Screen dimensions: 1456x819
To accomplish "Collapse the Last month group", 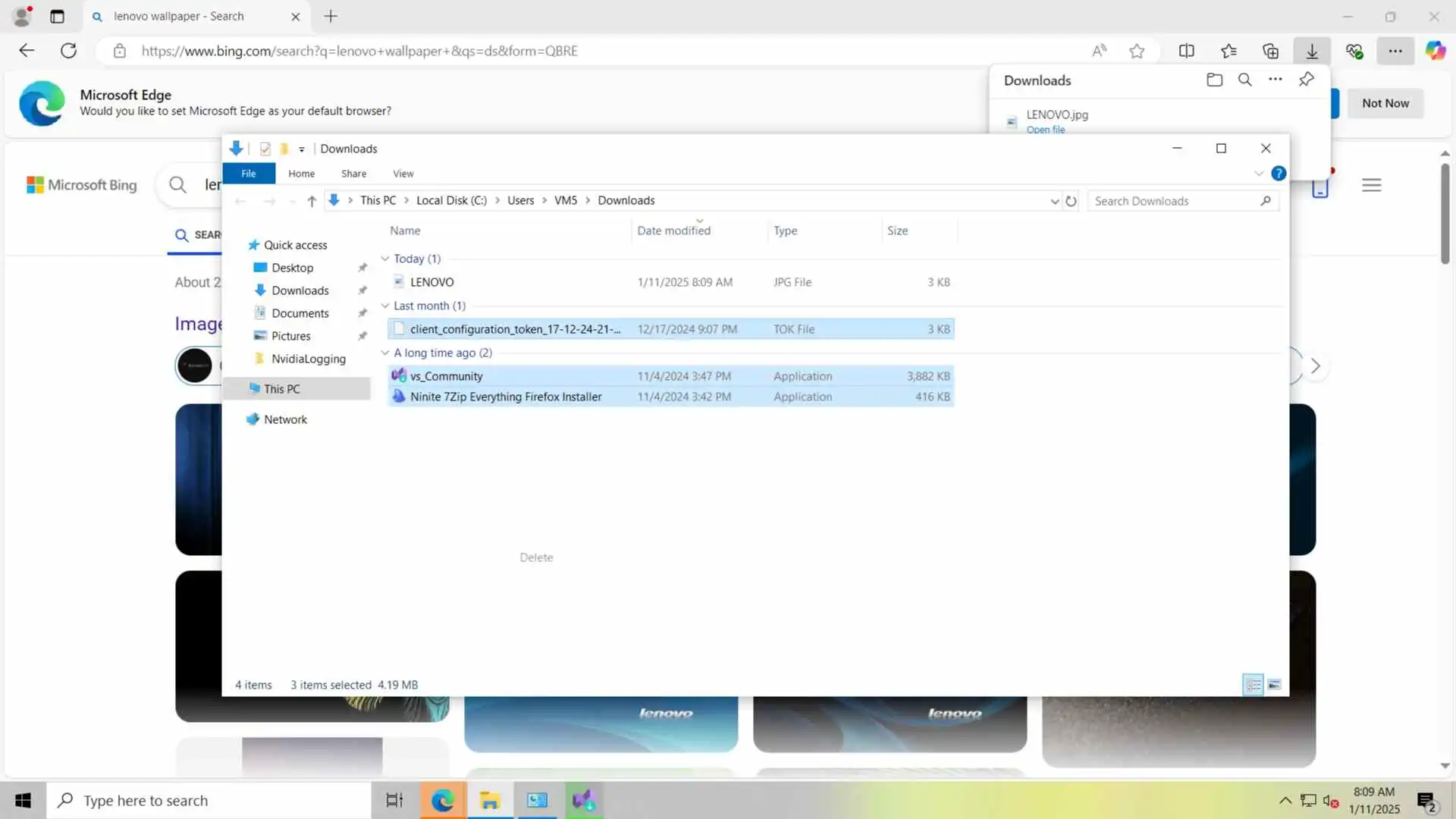I will point(385,306).
